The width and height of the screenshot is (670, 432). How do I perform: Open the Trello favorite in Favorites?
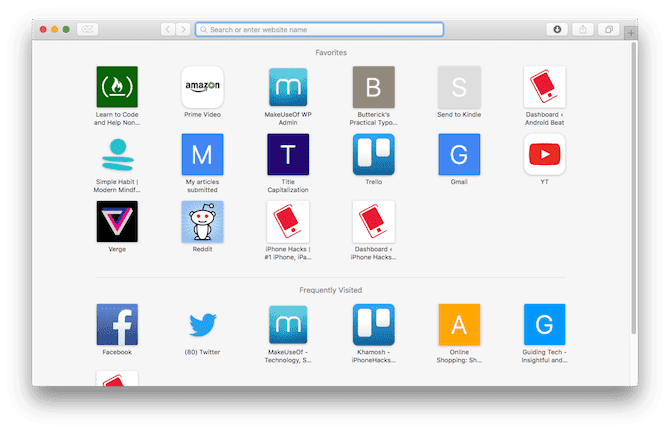coord(373,154)
